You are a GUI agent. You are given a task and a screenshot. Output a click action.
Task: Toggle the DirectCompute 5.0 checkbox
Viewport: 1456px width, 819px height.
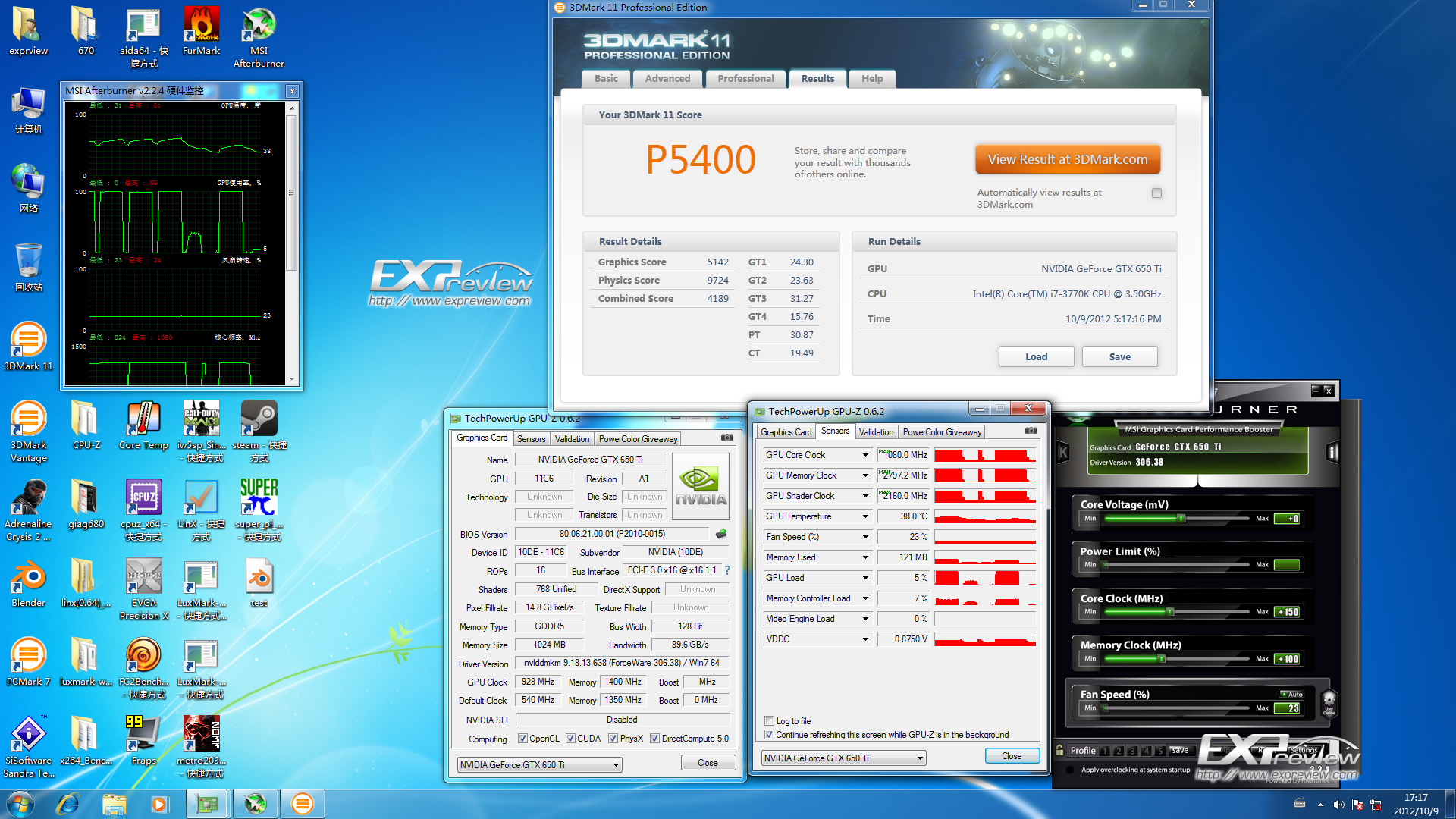(654, 739)
